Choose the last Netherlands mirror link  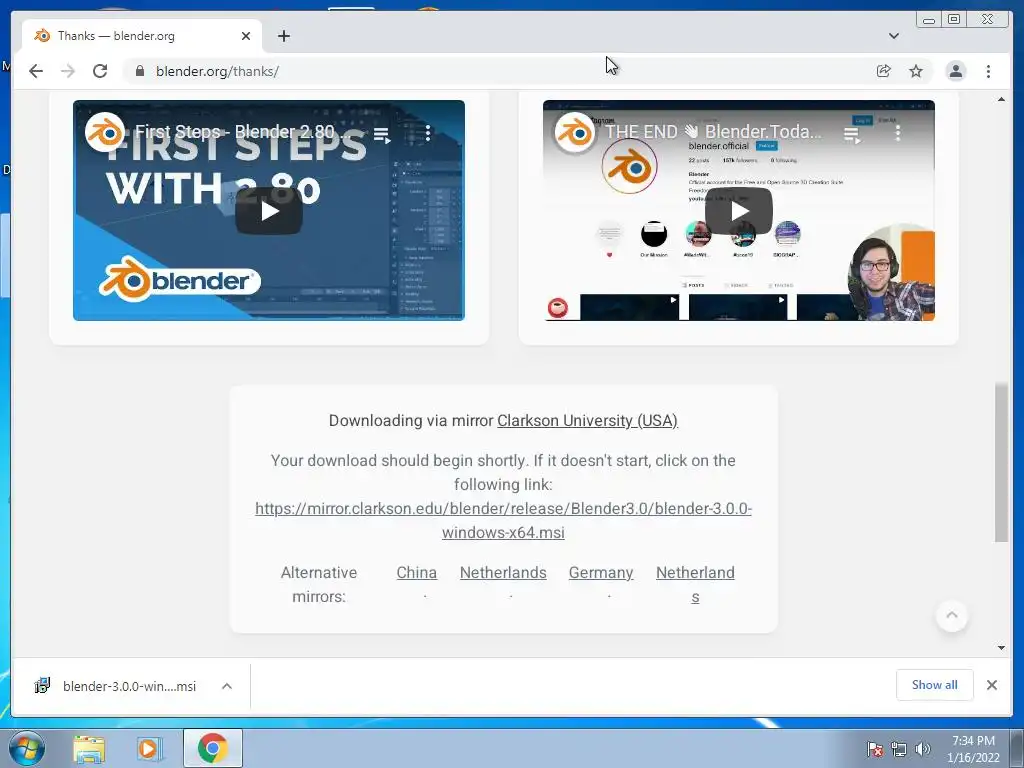(695, 584)
